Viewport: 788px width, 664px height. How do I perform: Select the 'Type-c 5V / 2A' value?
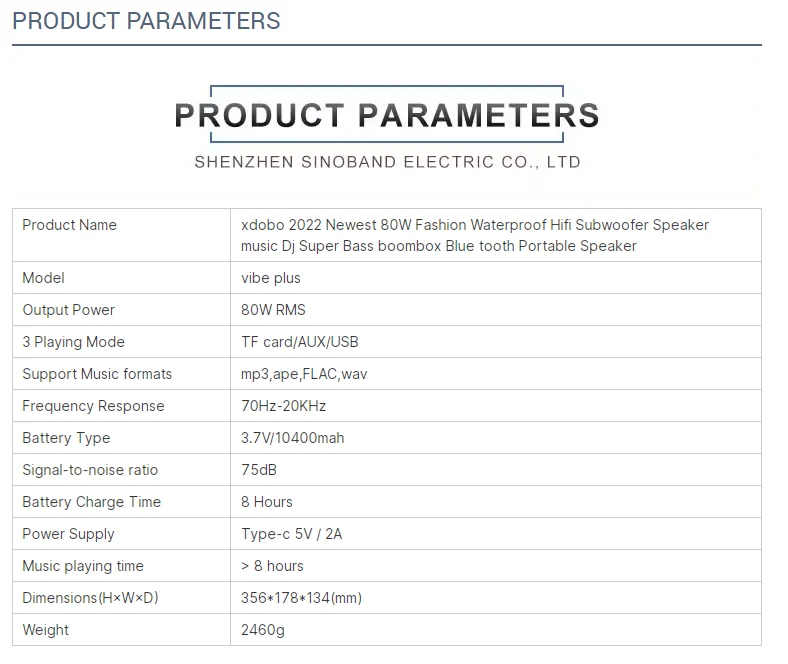291,534
